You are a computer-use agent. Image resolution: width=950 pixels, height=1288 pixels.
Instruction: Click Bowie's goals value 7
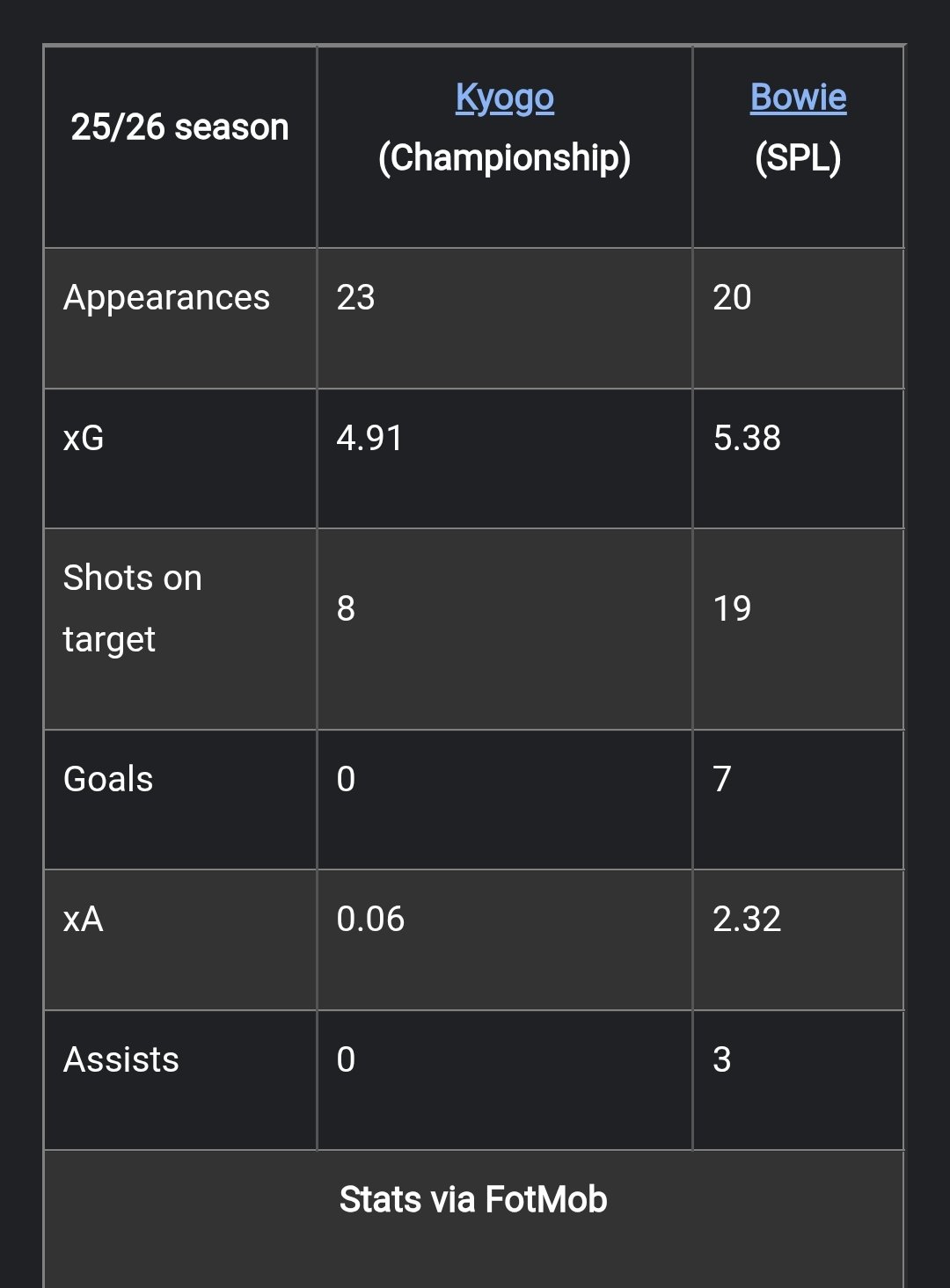coord(722,779)
